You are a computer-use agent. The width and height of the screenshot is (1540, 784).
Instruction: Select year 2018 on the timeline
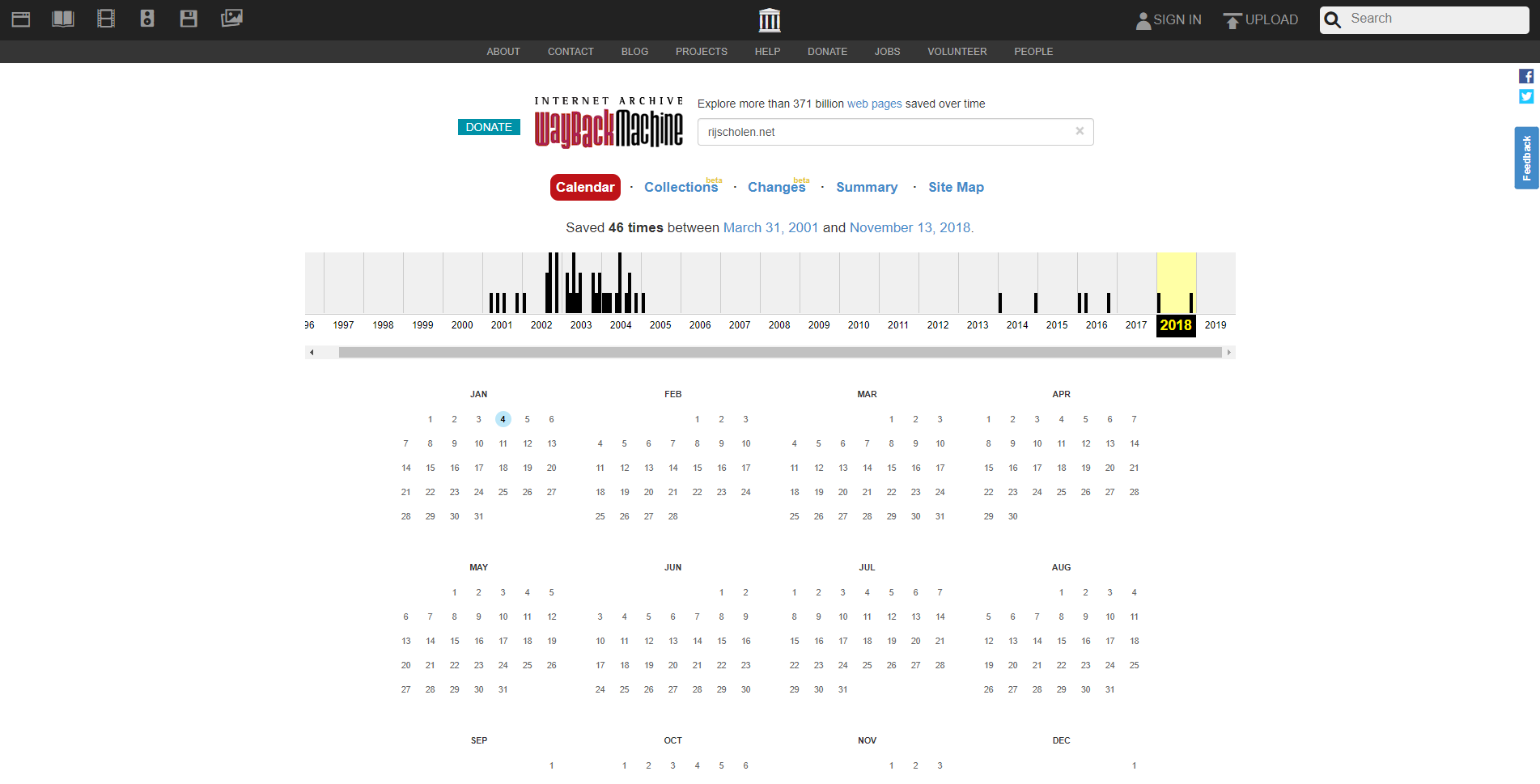pos(1176,325)
